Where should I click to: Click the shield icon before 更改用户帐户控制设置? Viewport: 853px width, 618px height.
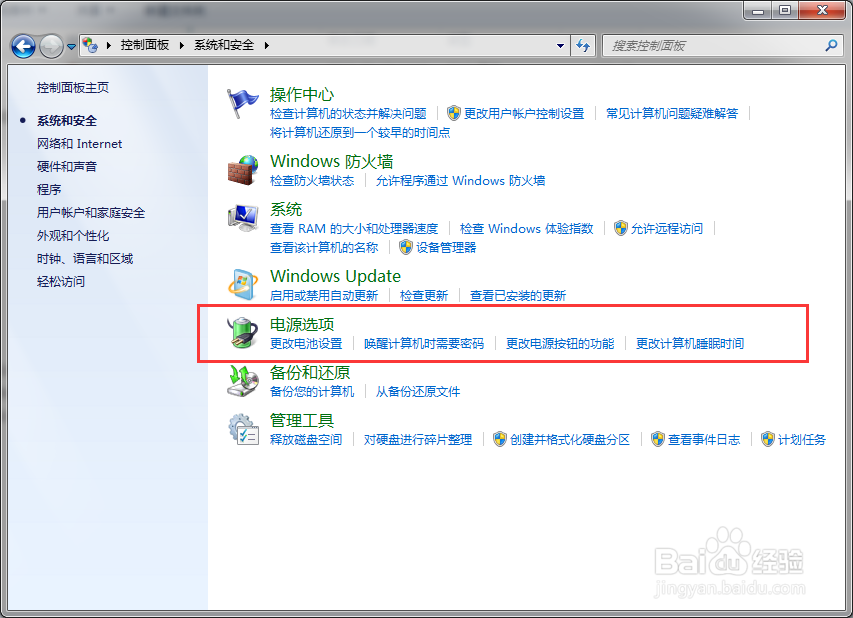coord(454,113)
